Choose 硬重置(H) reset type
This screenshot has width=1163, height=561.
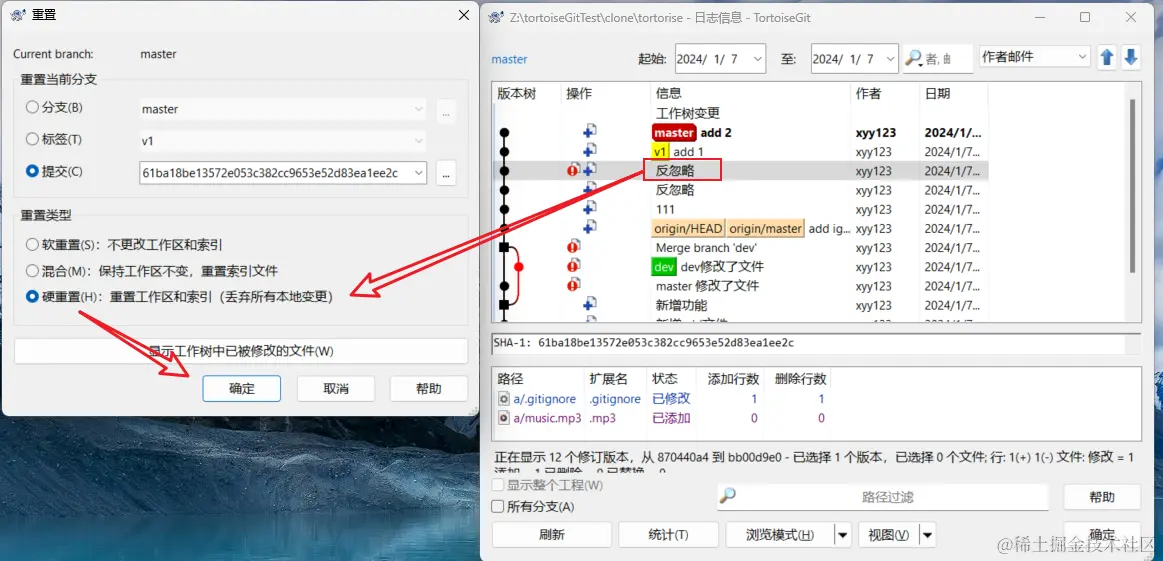click(32, 296)
